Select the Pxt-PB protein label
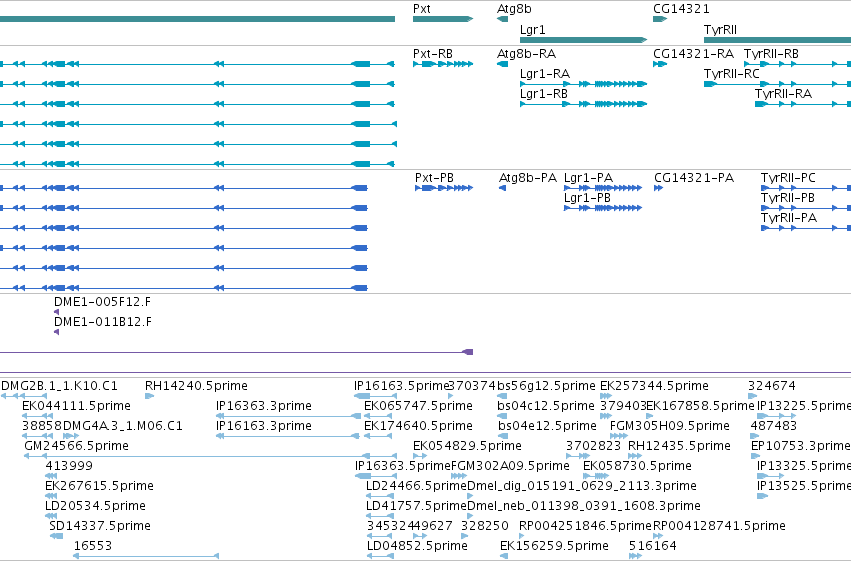 434,178
